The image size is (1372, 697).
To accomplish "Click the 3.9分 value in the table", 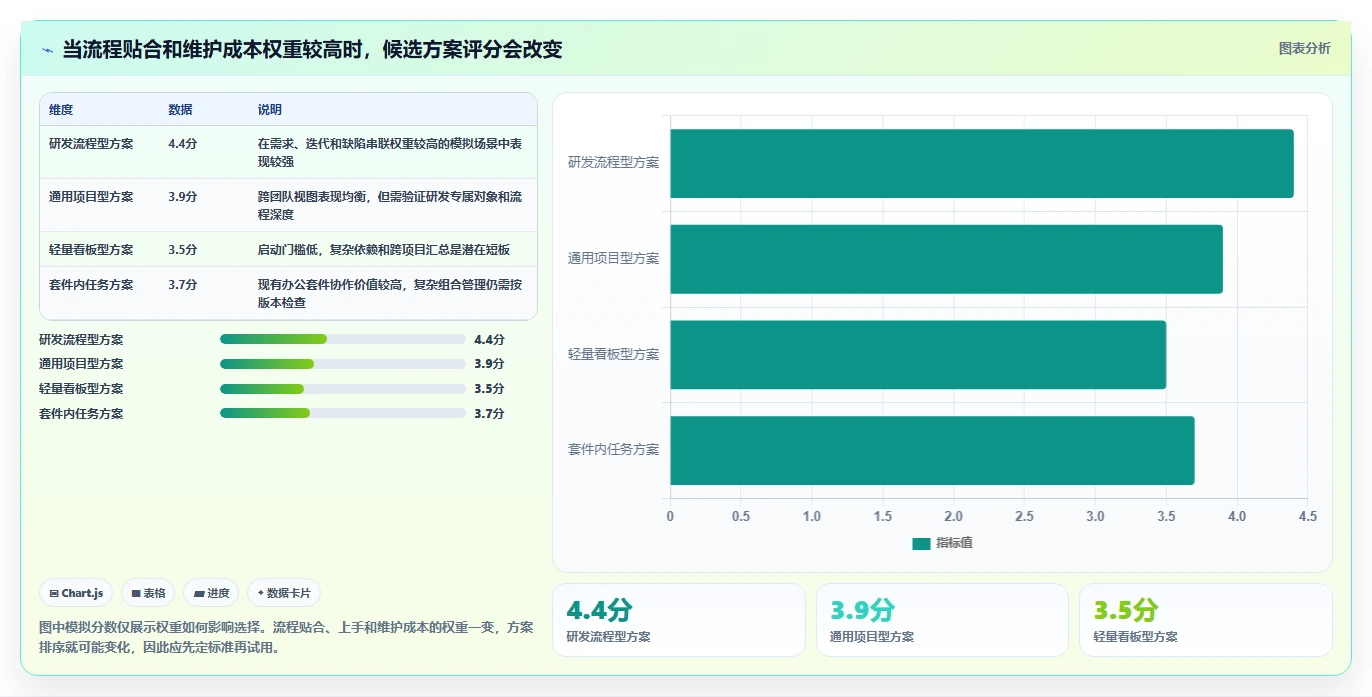I will (x=183, y=197).
